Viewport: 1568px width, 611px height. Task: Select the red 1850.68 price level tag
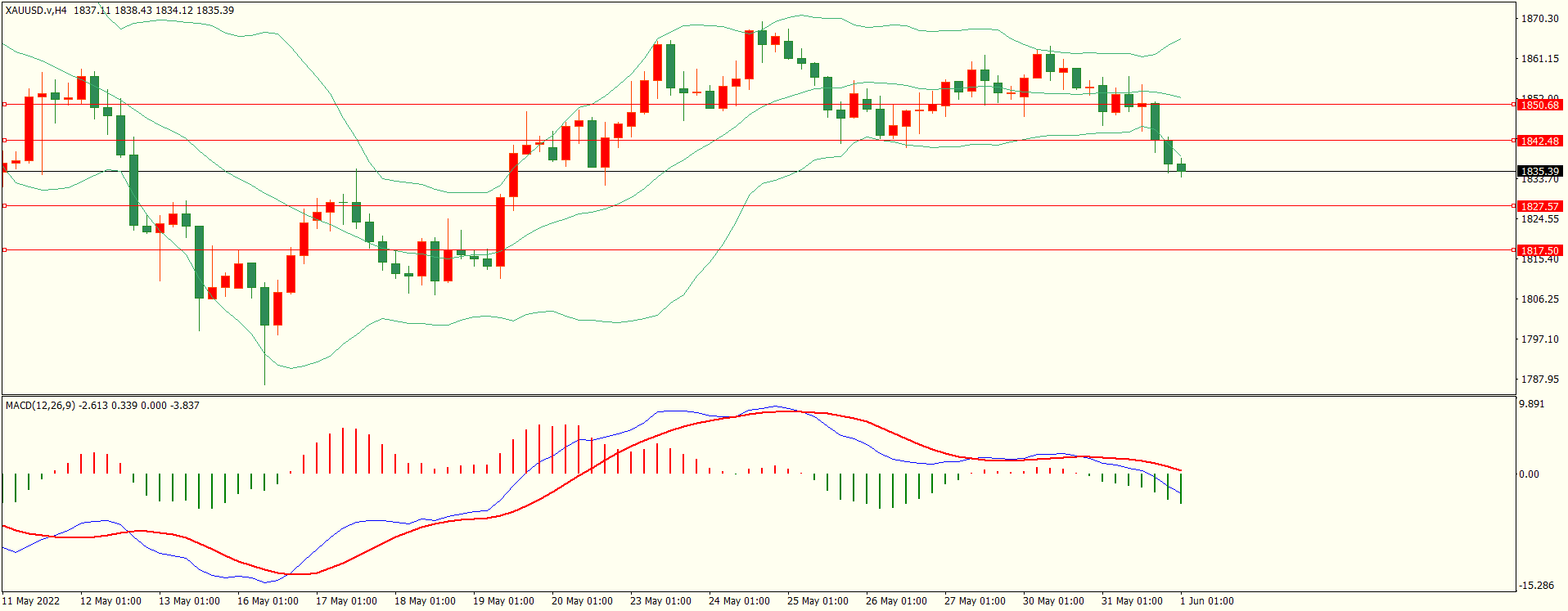[x=1539, y=105]
